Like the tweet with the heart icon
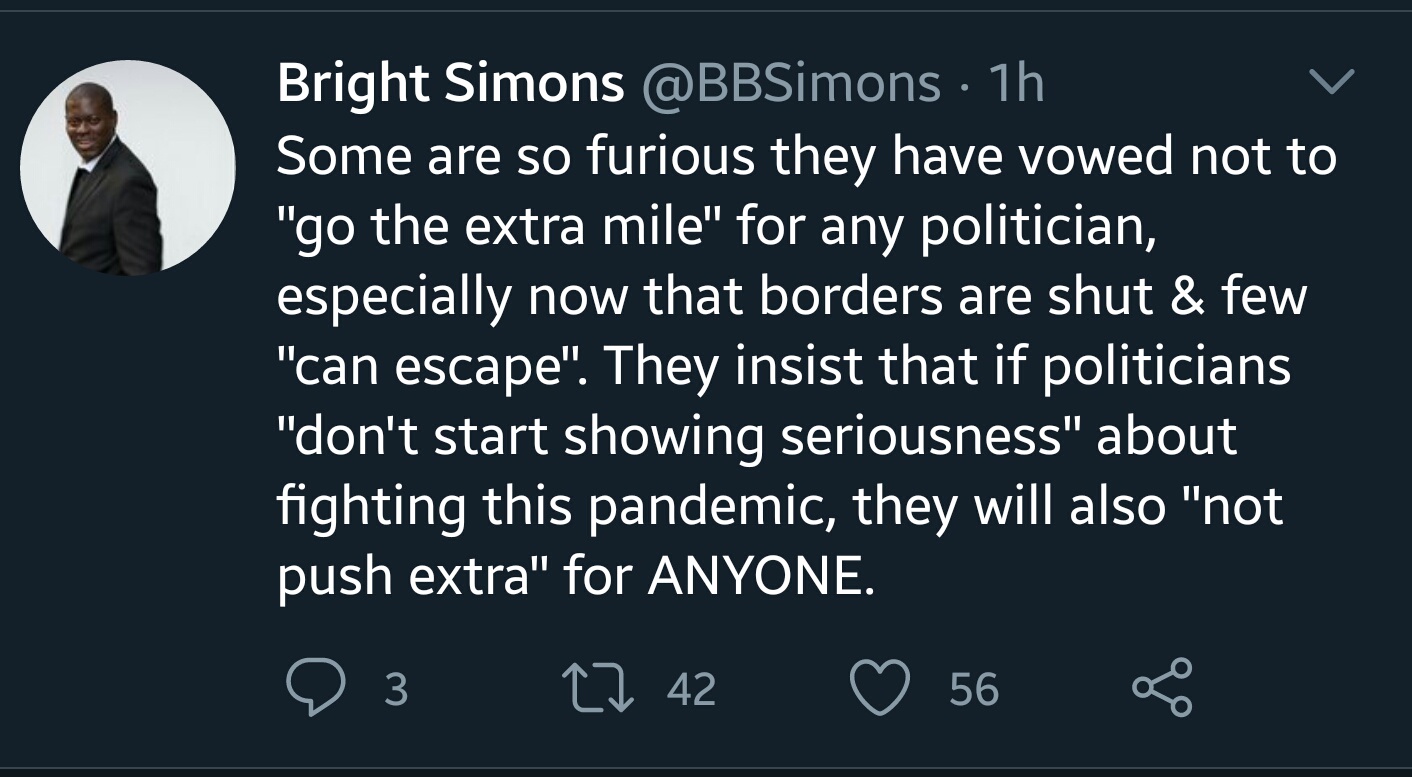 point(879,688)
